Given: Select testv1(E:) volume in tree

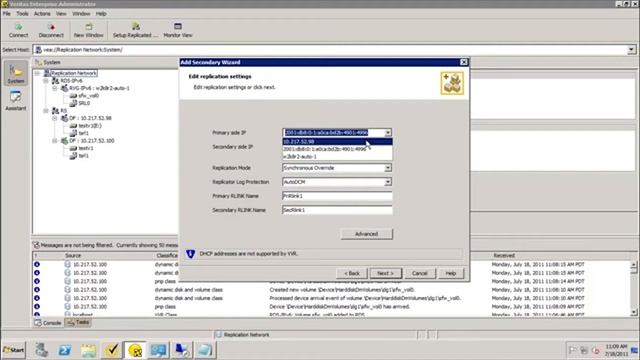Looking at the screenshot, I should [x=90, y=126].
